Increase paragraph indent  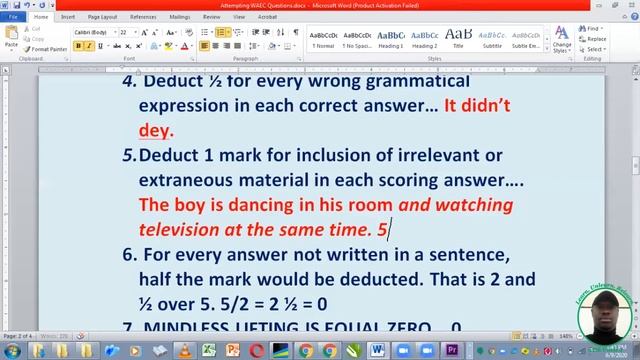tap(266, 32)
